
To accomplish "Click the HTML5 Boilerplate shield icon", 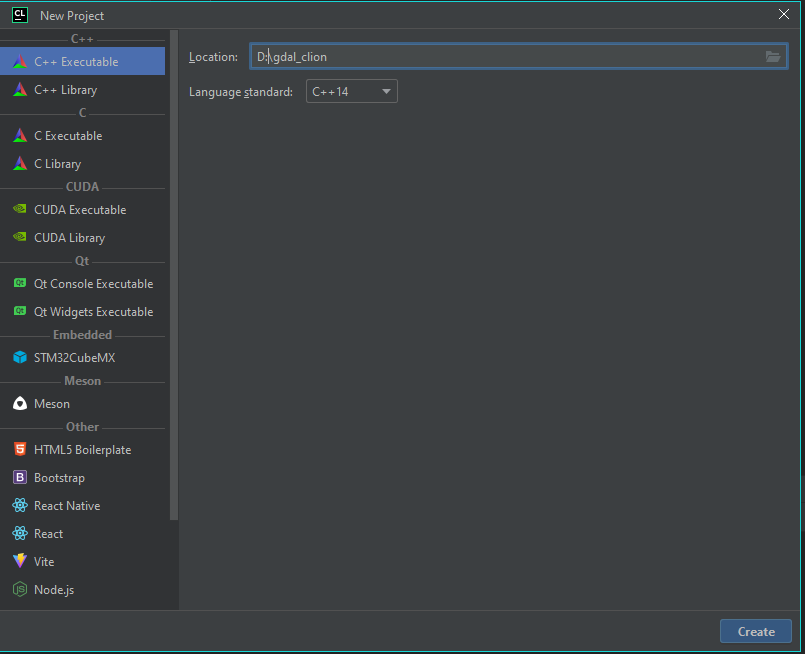I will tap(20, 449).
